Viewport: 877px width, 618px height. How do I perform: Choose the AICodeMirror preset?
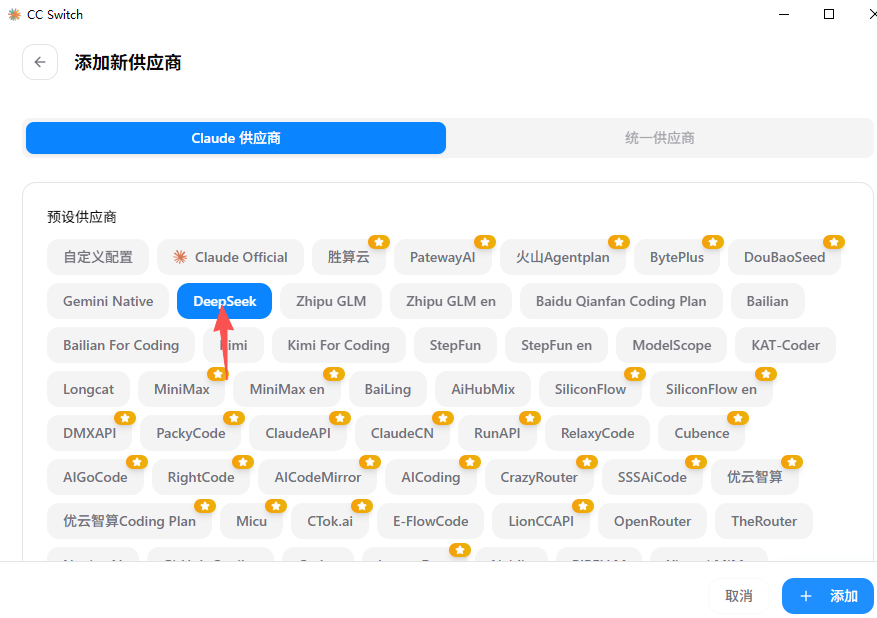click(x=318, y=477)
